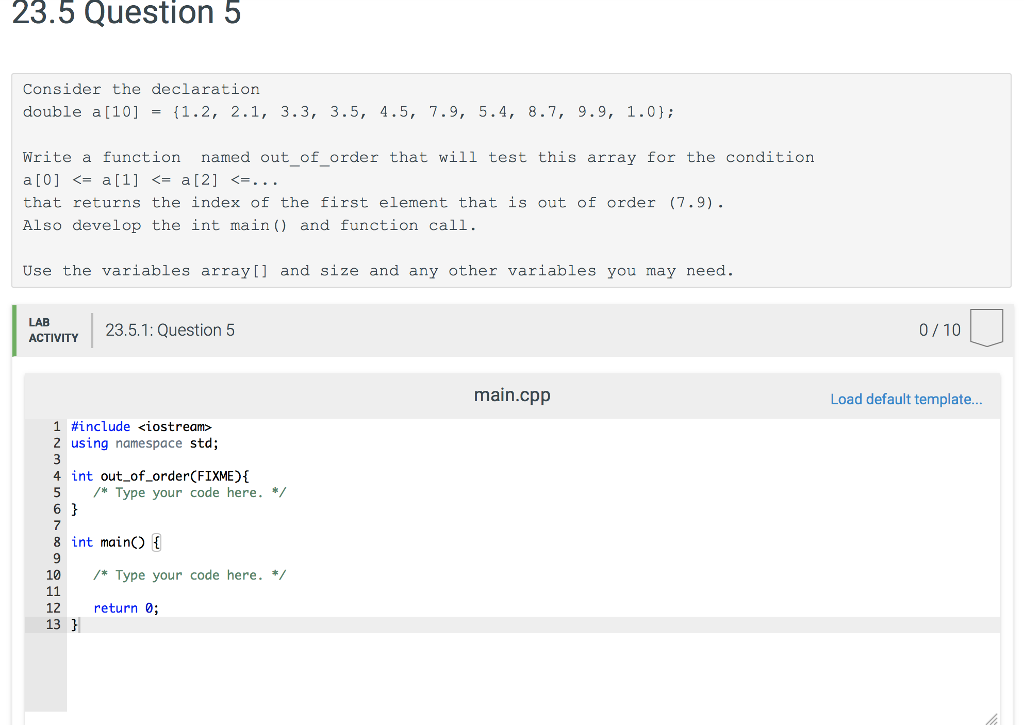Click the closing brace on line 6
The image size is (1024, 725).
point(74,509)
